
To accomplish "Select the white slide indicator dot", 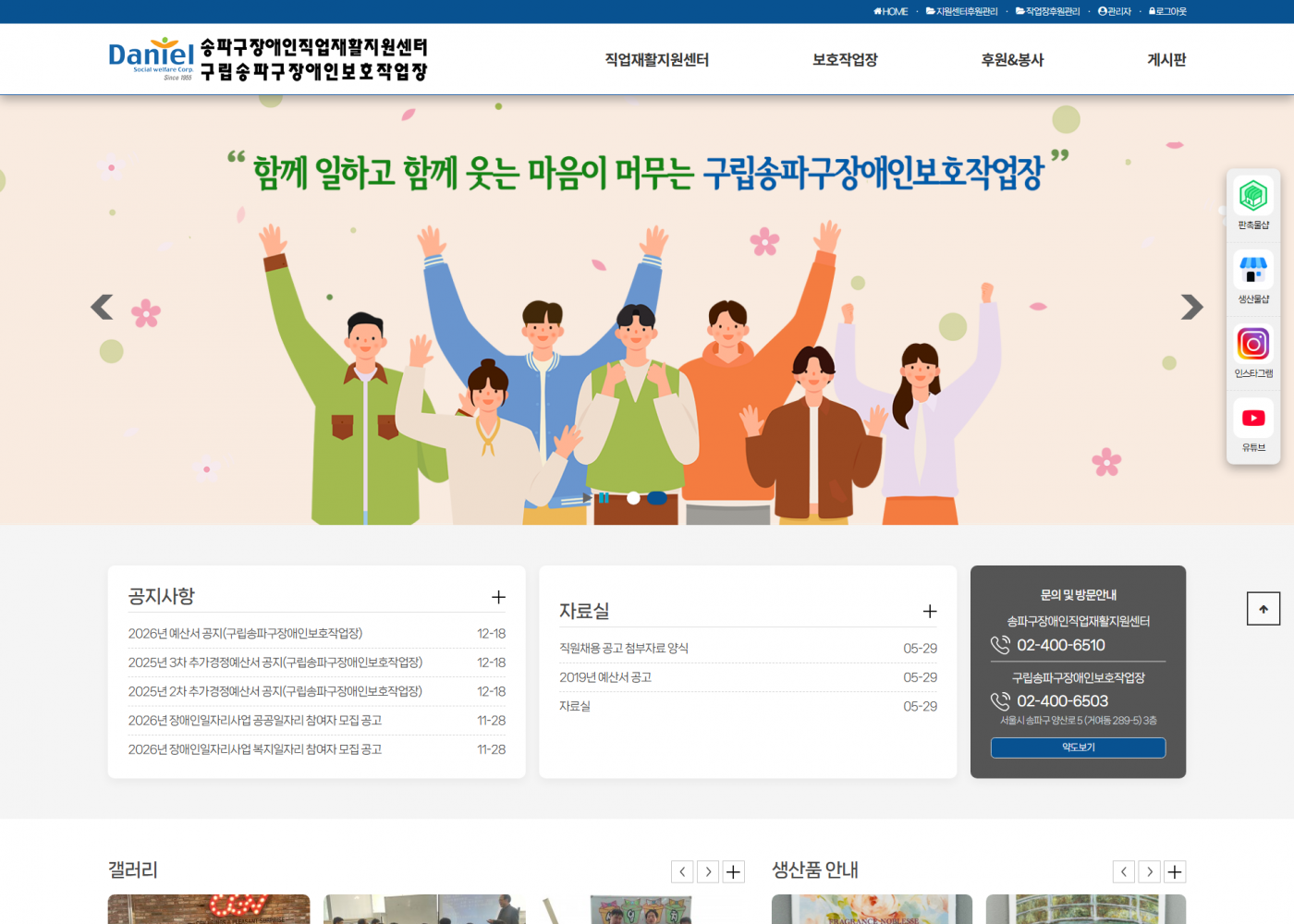I will coord(633,498).
